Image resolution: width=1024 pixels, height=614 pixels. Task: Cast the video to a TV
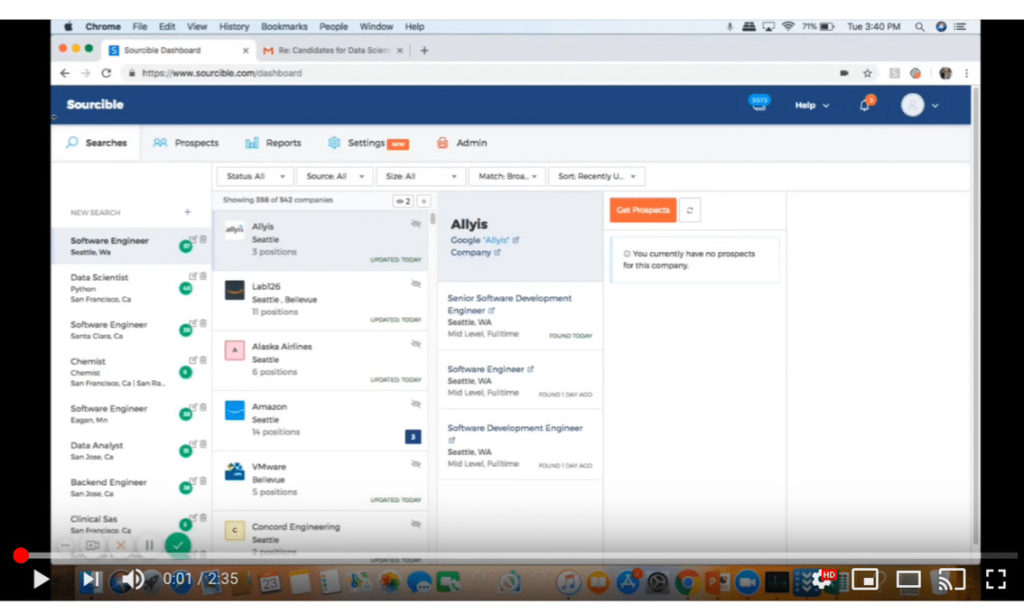tap(952, 579)
